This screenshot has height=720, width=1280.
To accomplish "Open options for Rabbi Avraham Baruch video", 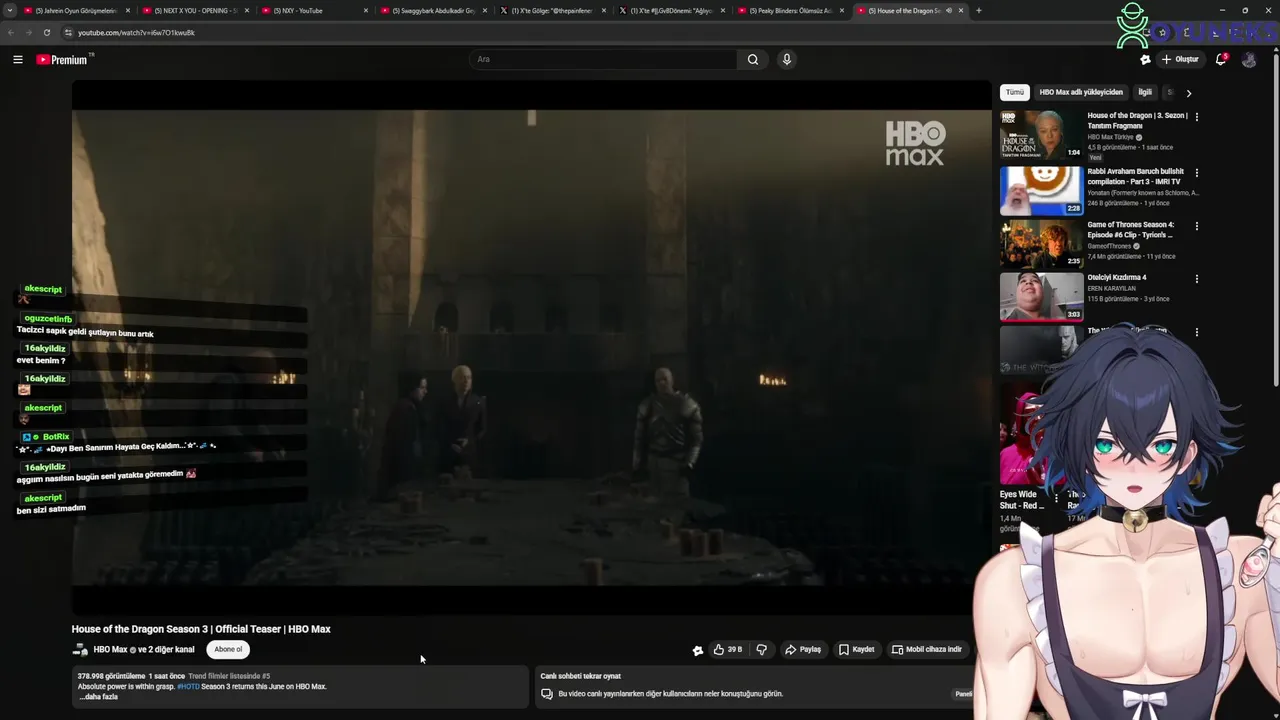I will (1196, 173).
